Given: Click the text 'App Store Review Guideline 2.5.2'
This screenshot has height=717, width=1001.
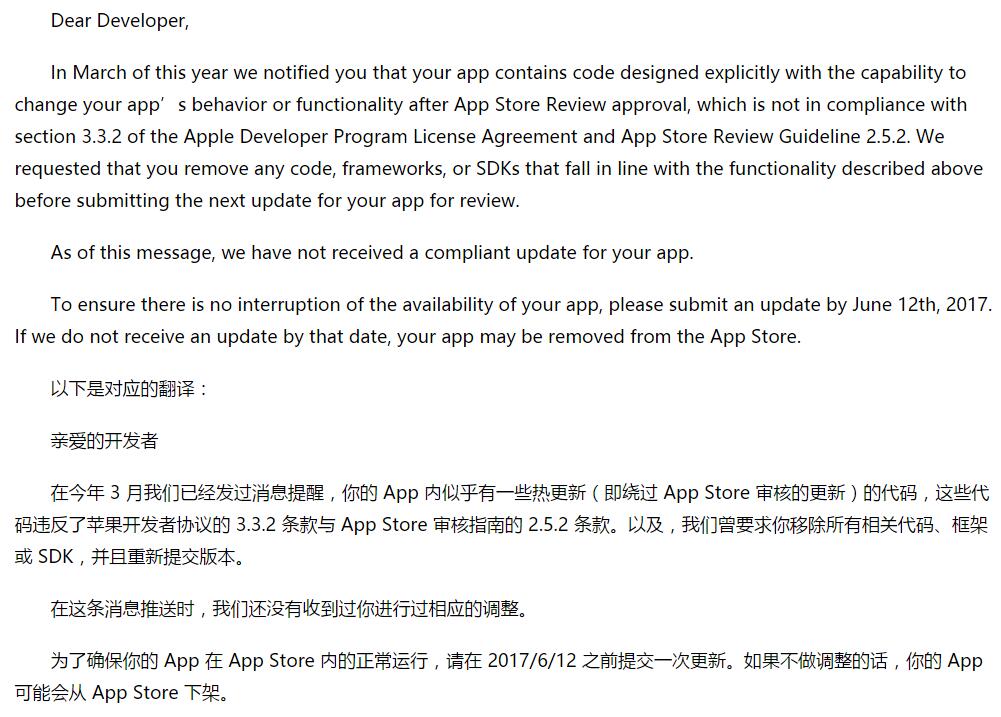Looking at the screenshot, I should 764,137.
